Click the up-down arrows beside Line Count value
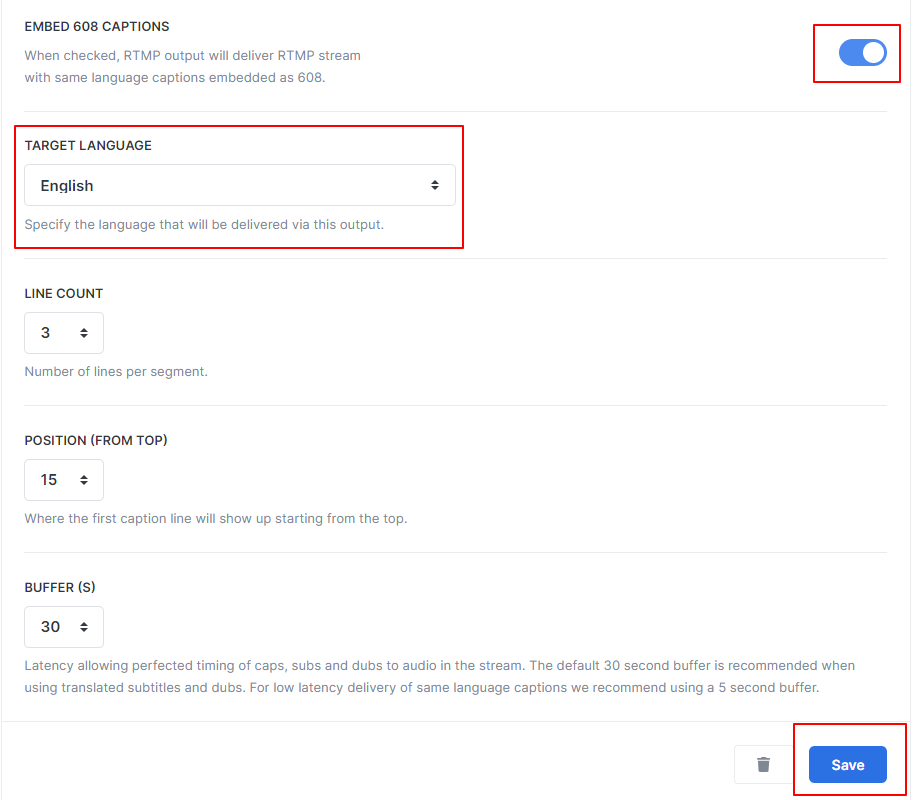 (84, 333)
